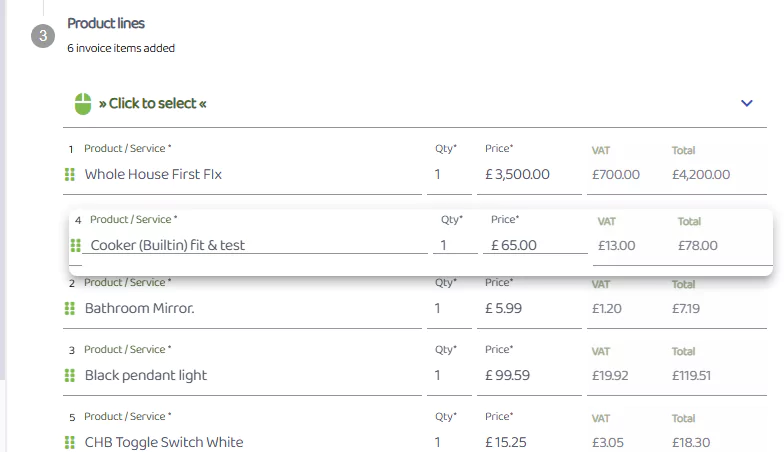Click the £3,500.00 price field

tap(530, 174)
